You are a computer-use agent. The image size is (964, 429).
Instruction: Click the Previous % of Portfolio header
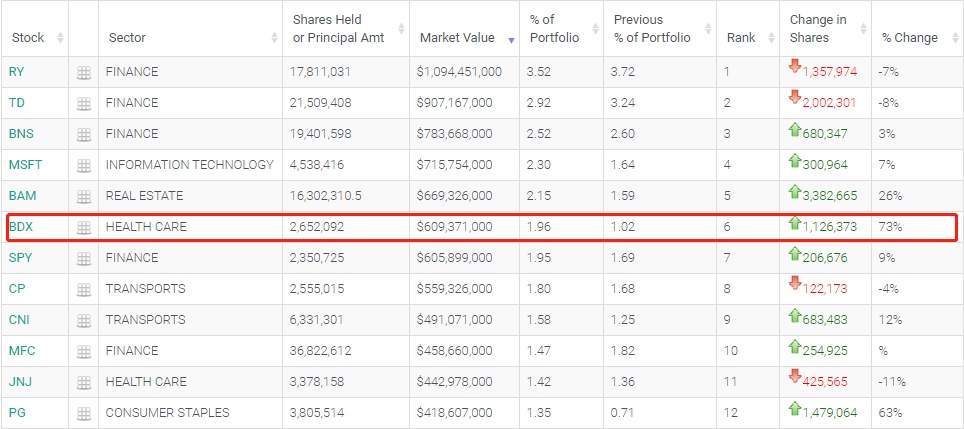[651, 29]
